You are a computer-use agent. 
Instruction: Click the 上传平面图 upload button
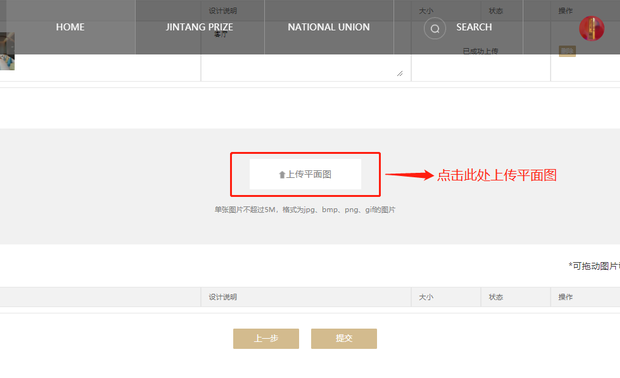(x=305, y=174)
